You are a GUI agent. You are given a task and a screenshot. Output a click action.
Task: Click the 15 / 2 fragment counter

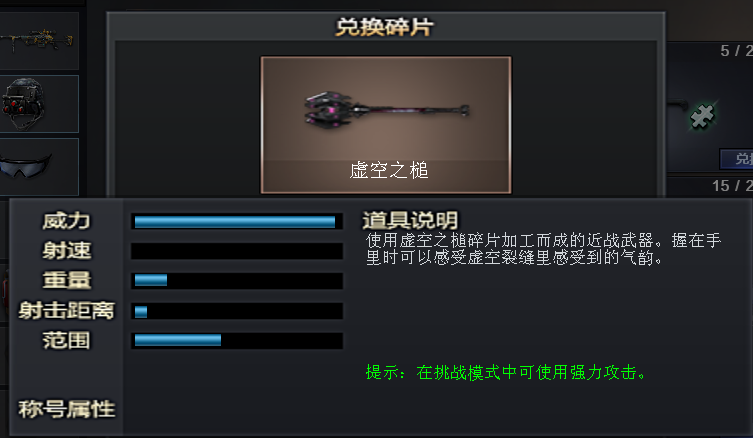[x=732, y=186]
